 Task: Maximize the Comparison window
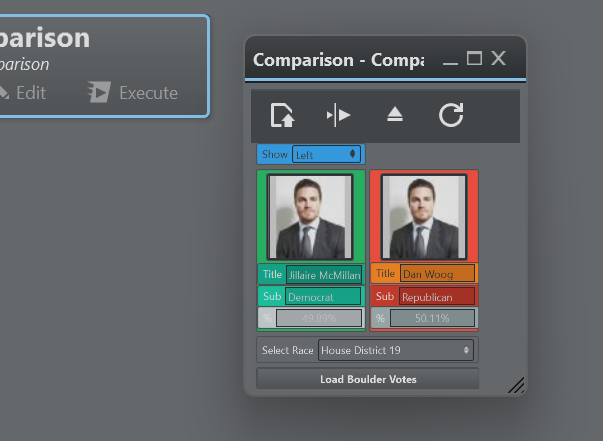pyautogui.click(x=475, y=59)
